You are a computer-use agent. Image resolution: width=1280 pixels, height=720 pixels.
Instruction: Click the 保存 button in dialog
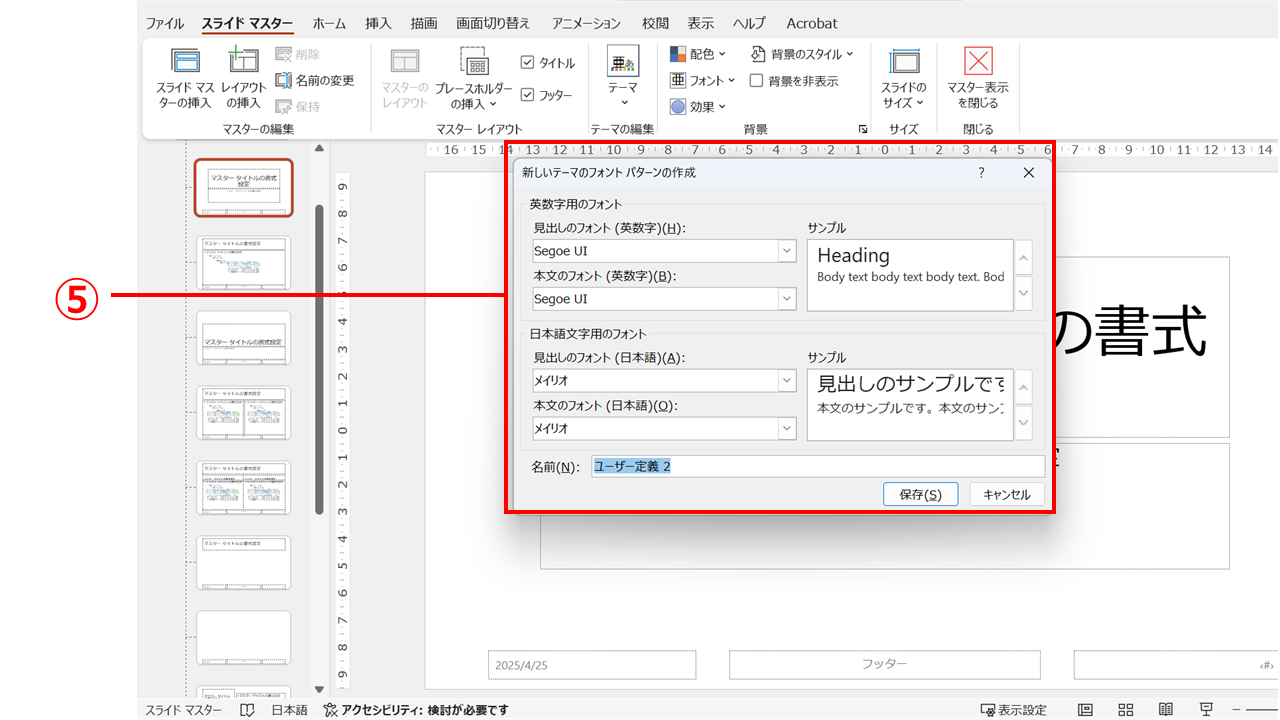(920, 494)
